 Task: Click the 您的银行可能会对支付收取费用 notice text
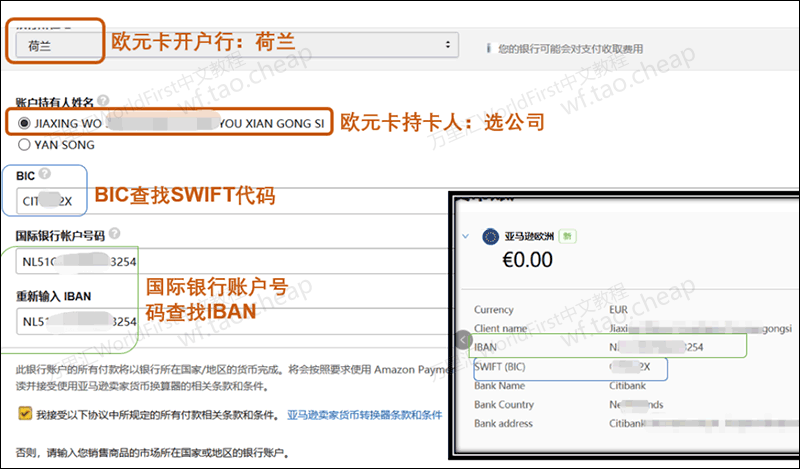(x=570, y=49)
